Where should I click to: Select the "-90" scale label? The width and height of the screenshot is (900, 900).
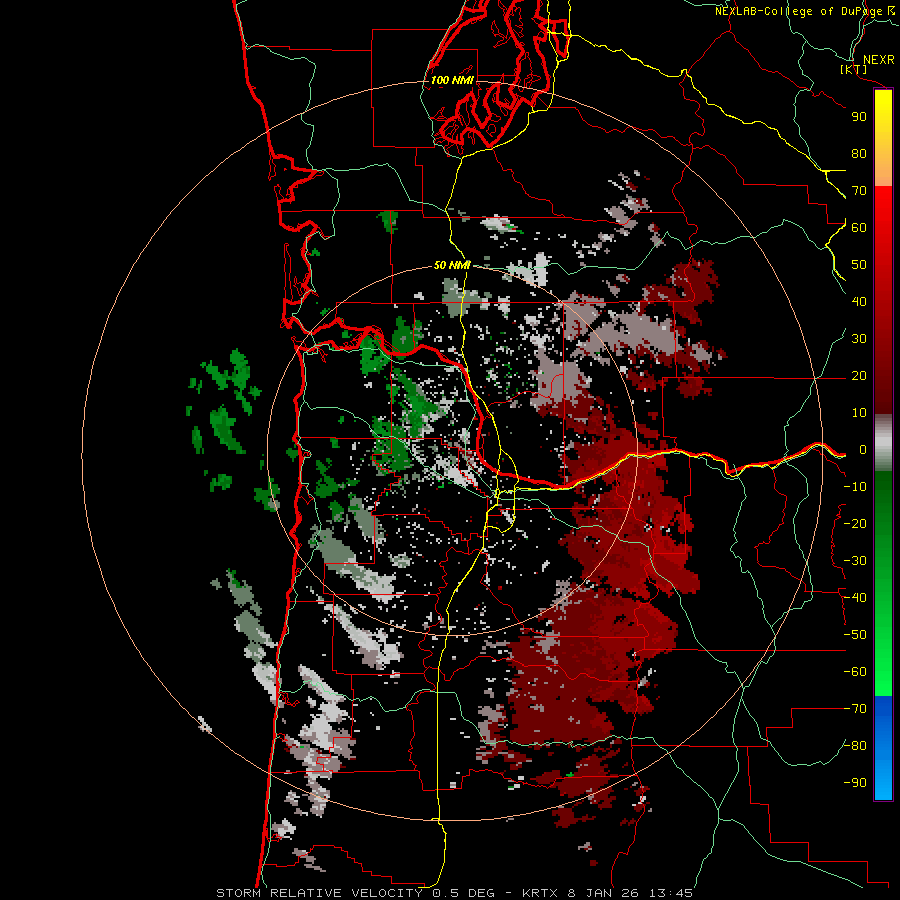[x=855, y=783]
